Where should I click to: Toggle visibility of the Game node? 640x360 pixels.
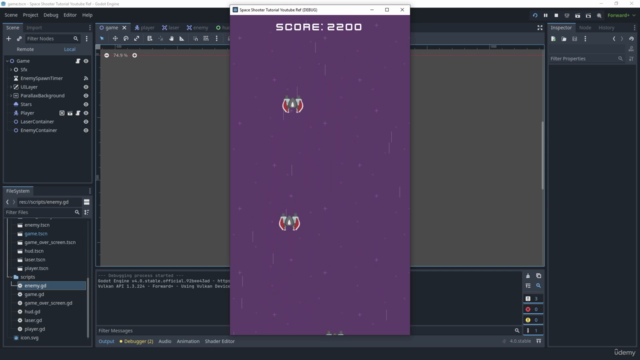click(x=86, y=61)
